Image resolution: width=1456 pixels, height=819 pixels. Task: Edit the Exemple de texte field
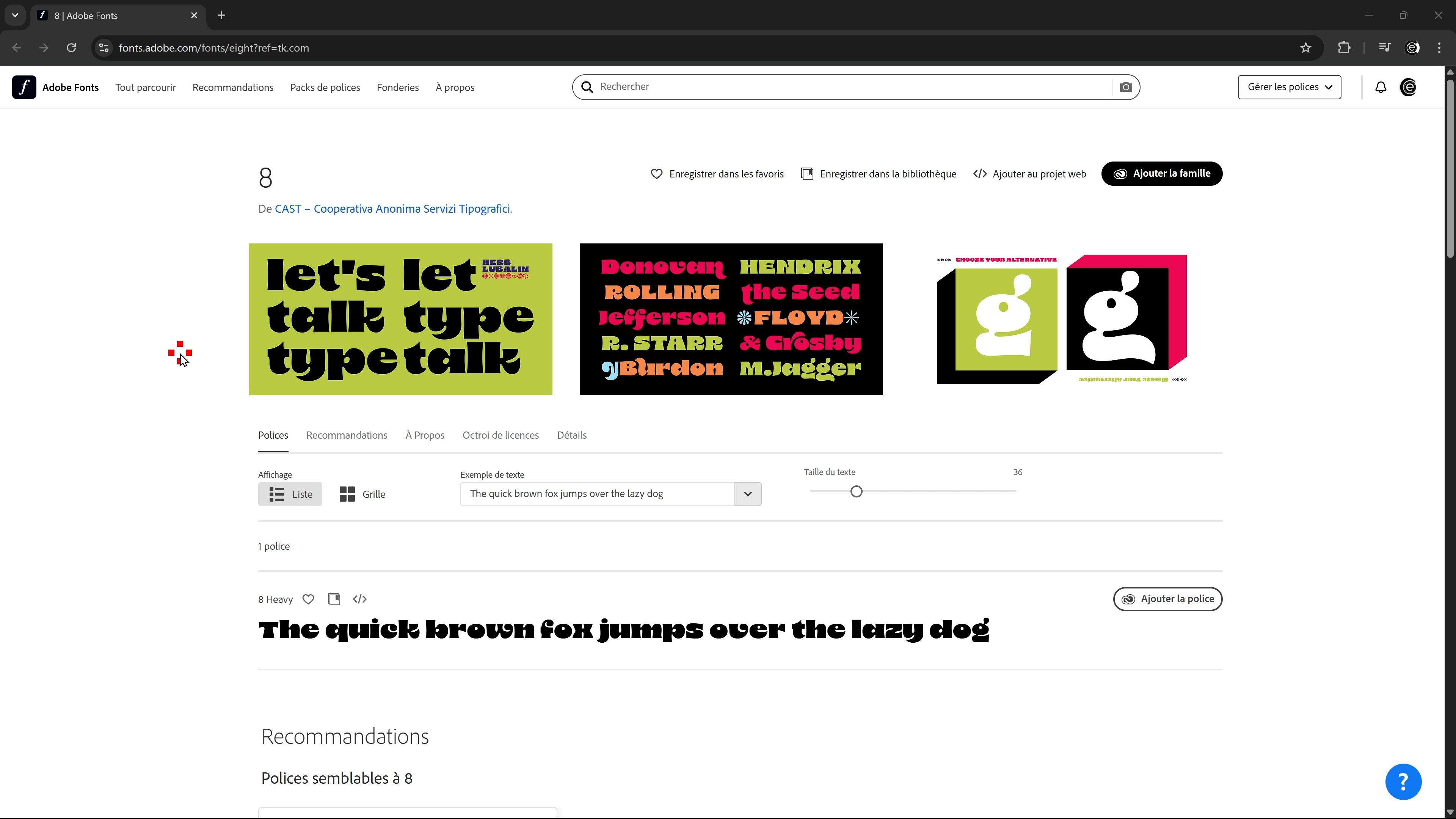[x=598, y=494]
